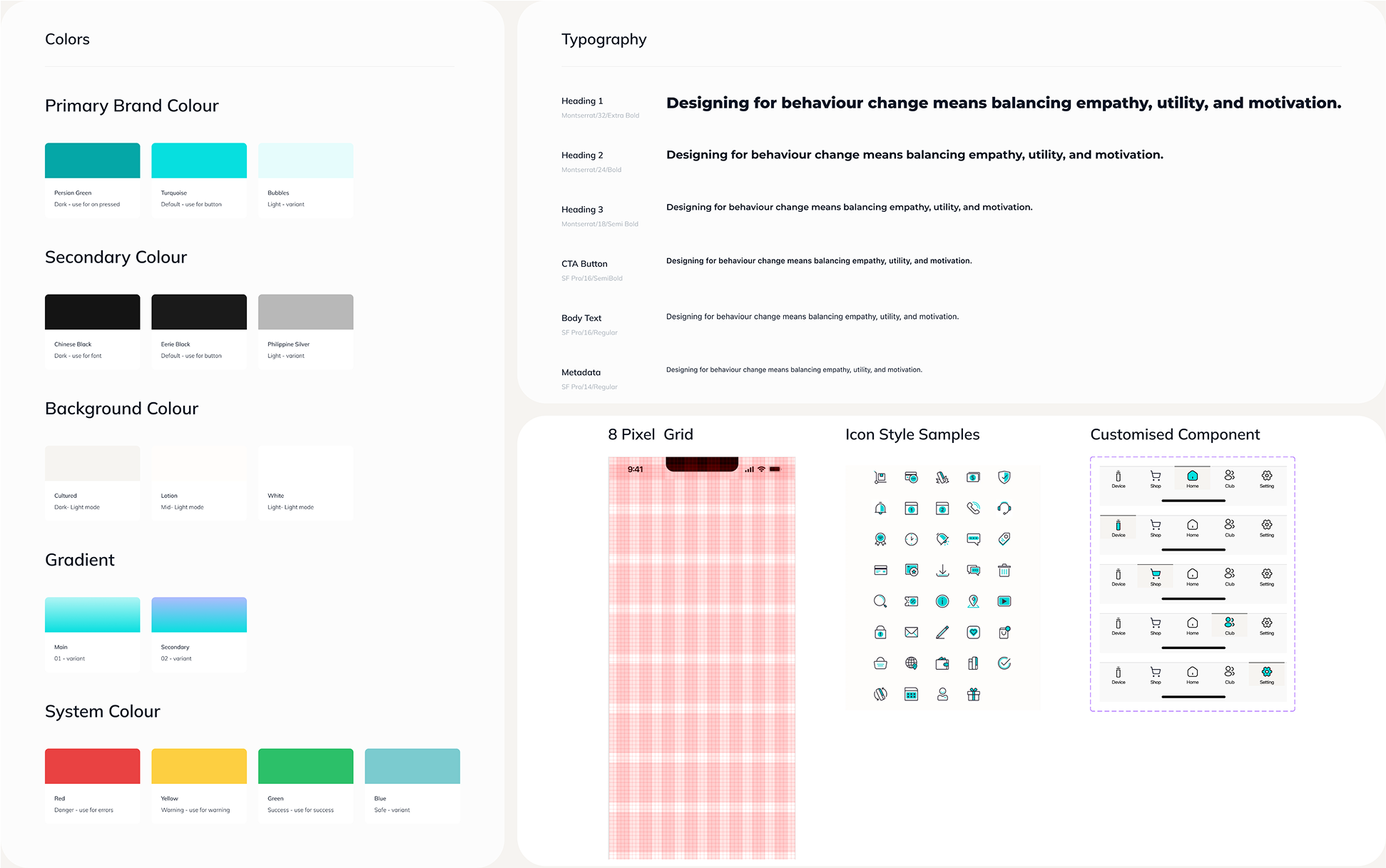Select the highlighted Home tab

point(1192,479)
